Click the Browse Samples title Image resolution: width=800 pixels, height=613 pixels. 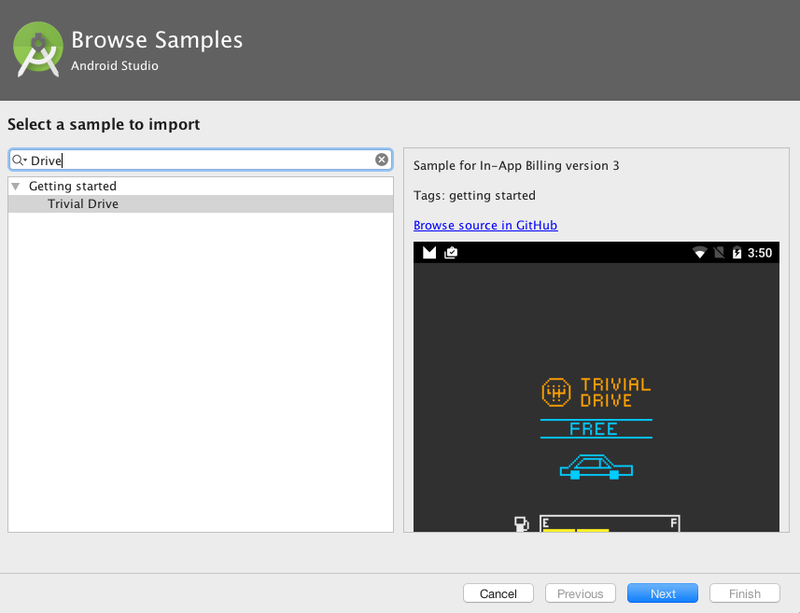click(x=157, y=40)
